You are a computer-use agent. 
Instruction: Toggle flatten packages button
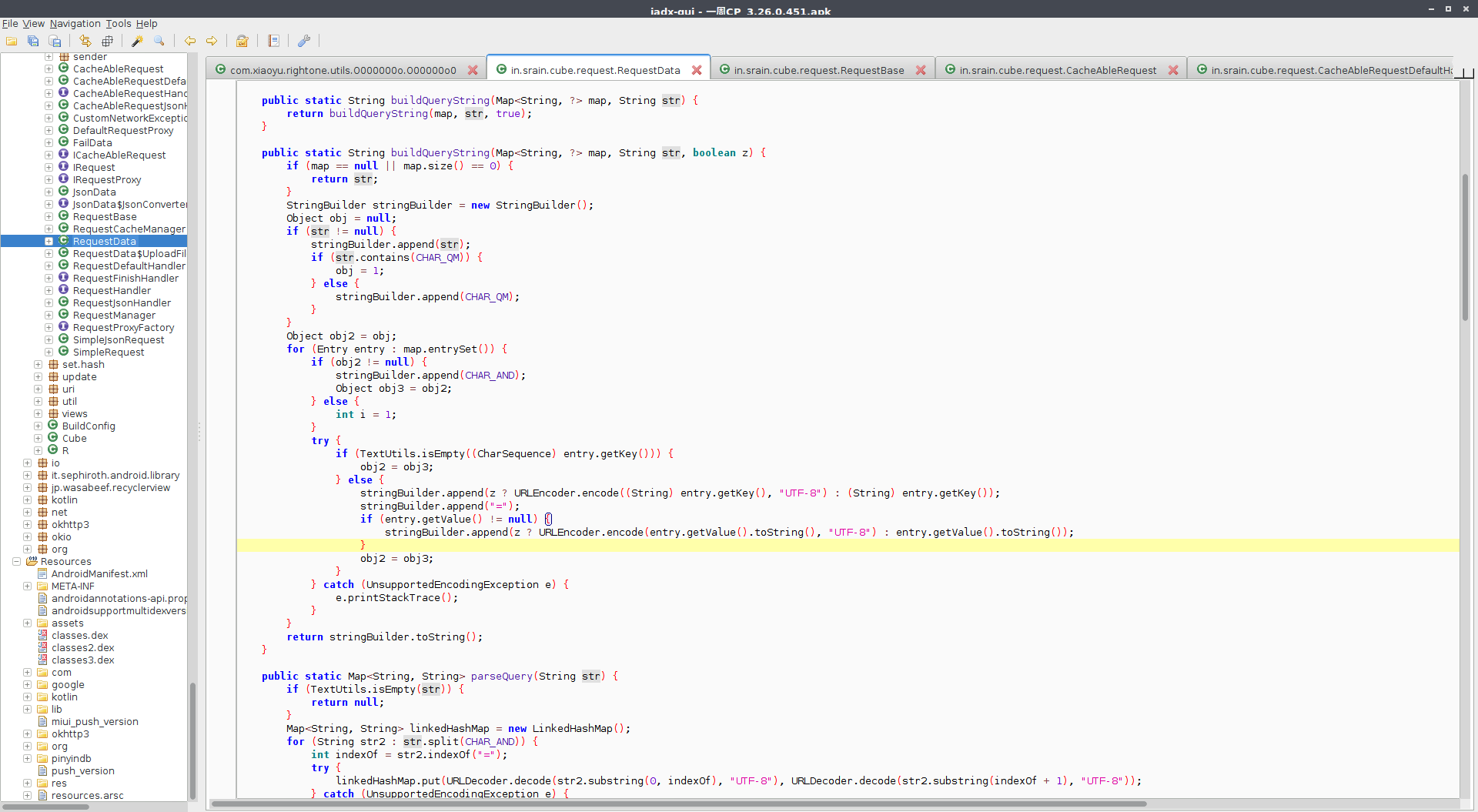(107, 41)
